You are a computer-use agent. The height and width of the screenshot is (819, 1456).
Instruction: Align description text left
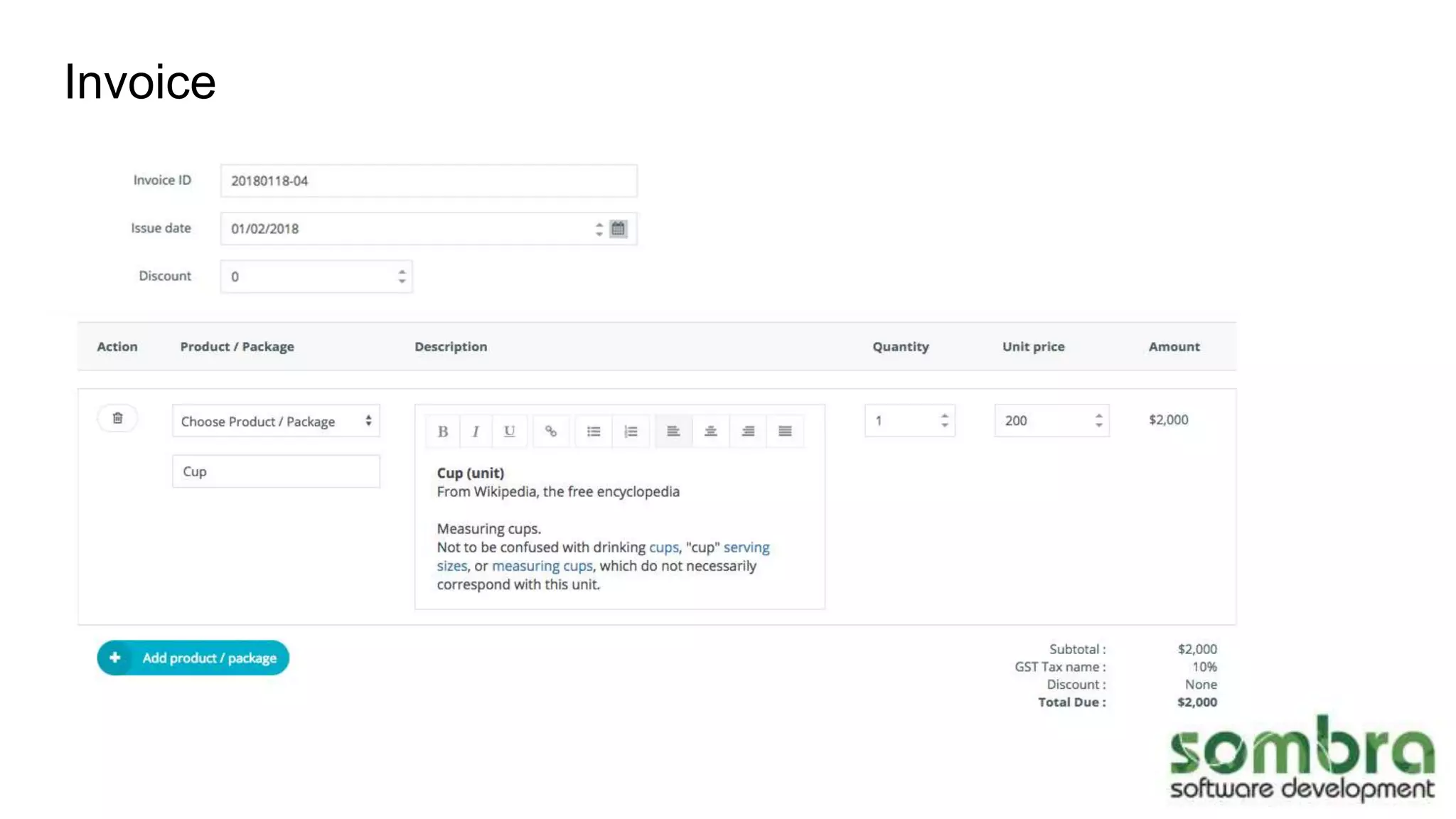point(673,432)
